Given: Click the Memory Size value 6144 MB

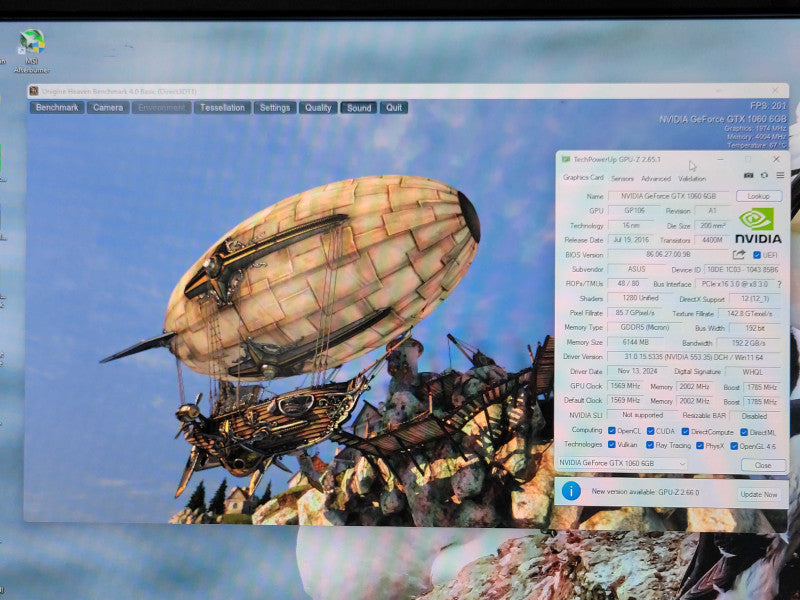Looking at the screenshot, I should tap(635, 342).
